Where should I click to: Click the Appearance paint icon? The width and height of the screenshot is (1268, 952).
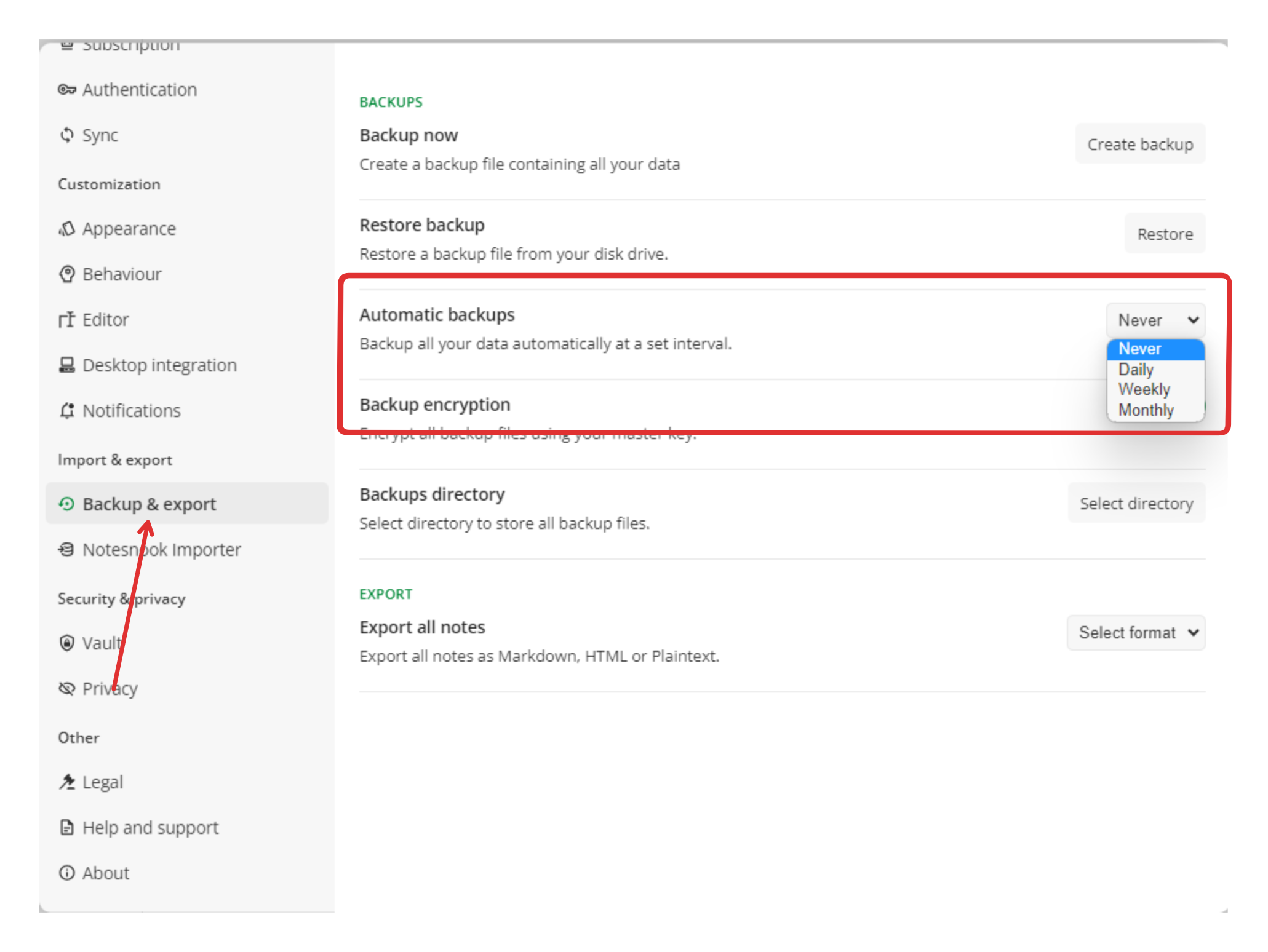click(66, 229)
